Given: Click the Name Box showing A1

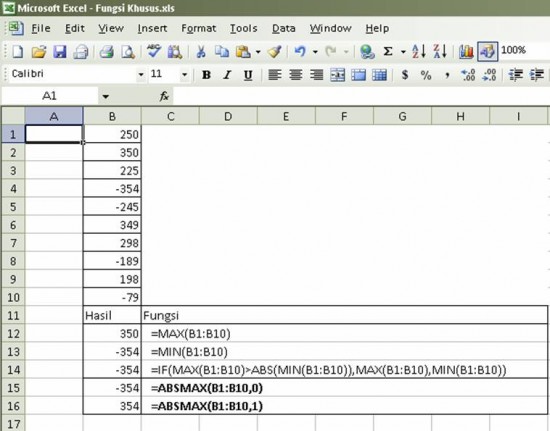Looking at the screenshot, I should point(49,96).
